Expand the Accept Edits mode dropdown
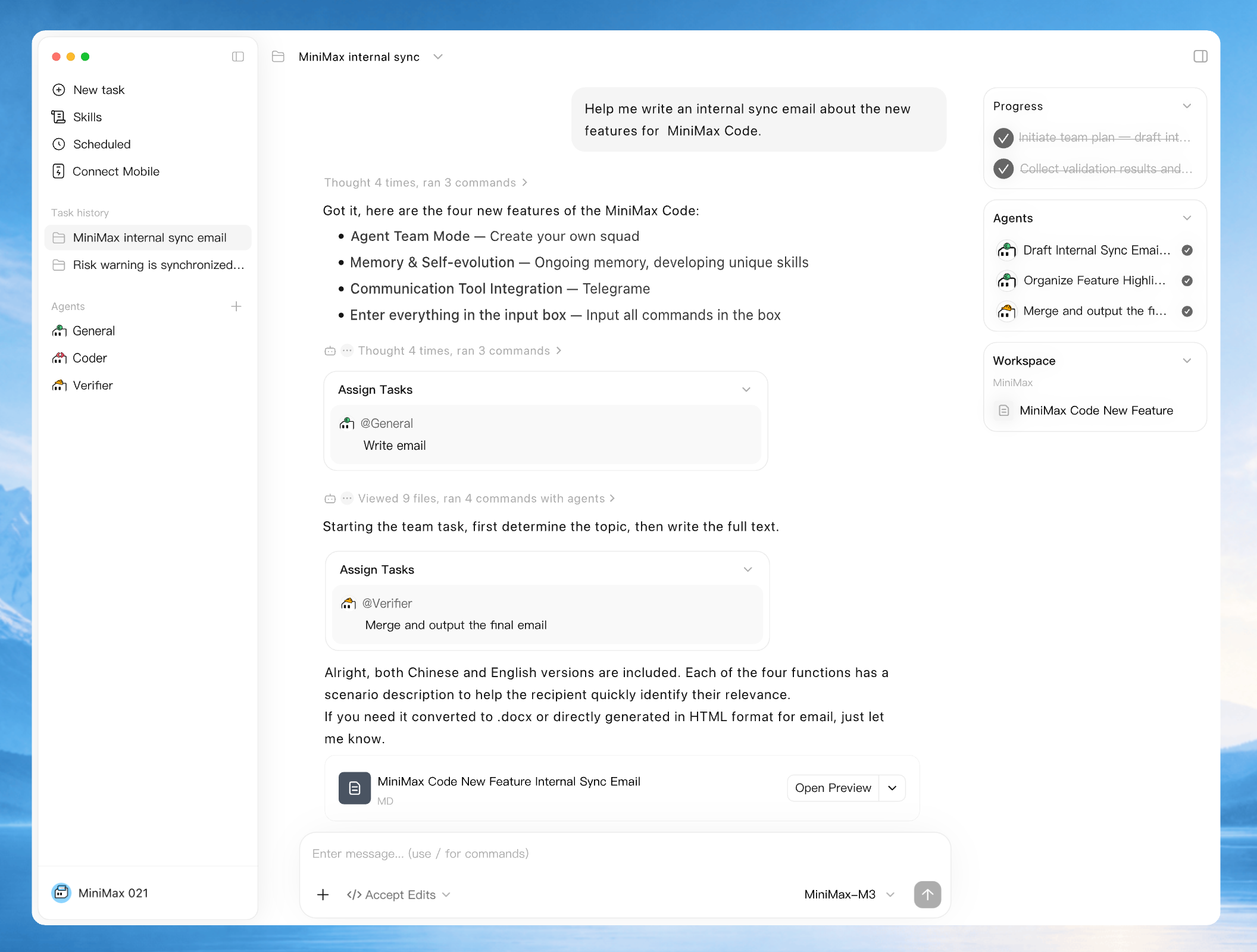This screenshot has height=952, width=1257. tap(398, 894)
